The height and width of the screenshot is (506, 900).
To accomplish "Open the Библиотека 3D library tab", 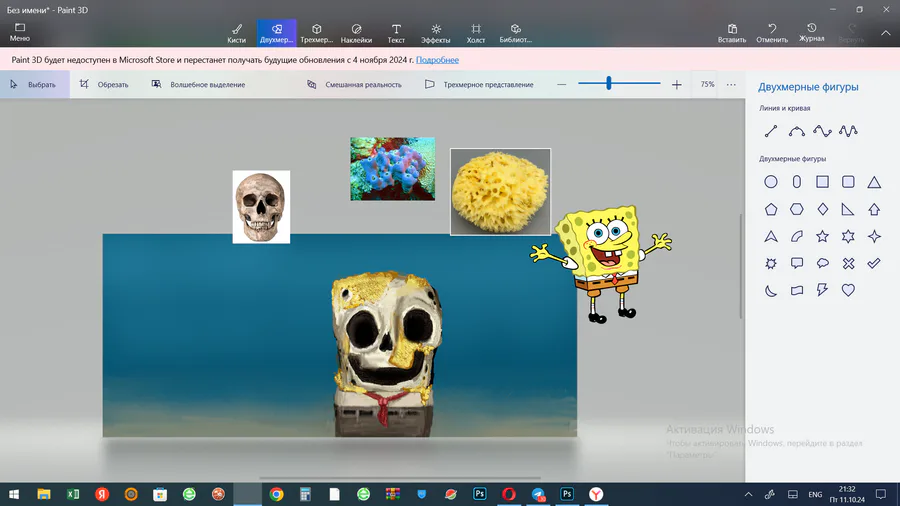I will click(x=515, y=33).
